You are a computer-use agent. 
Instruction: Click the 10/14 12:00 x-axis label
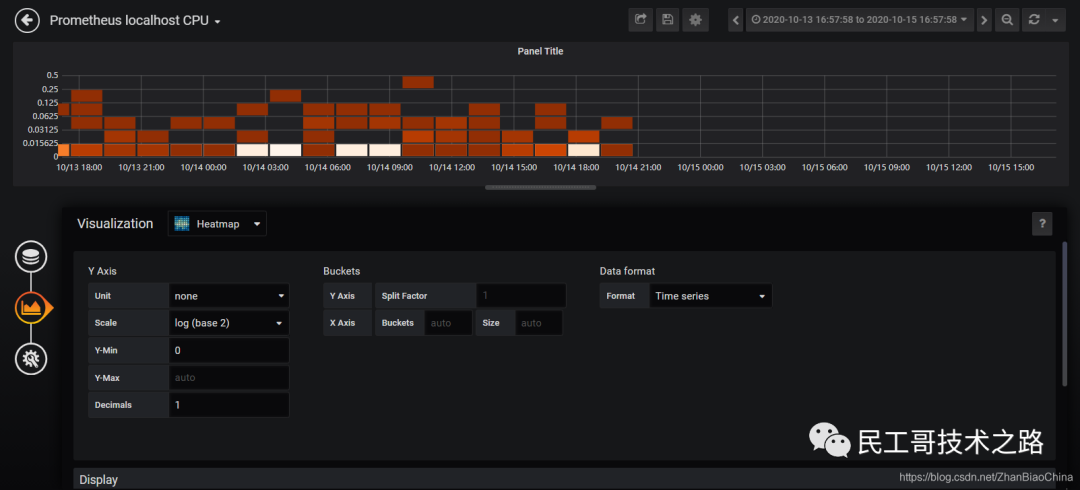click(x=452, y=167)
